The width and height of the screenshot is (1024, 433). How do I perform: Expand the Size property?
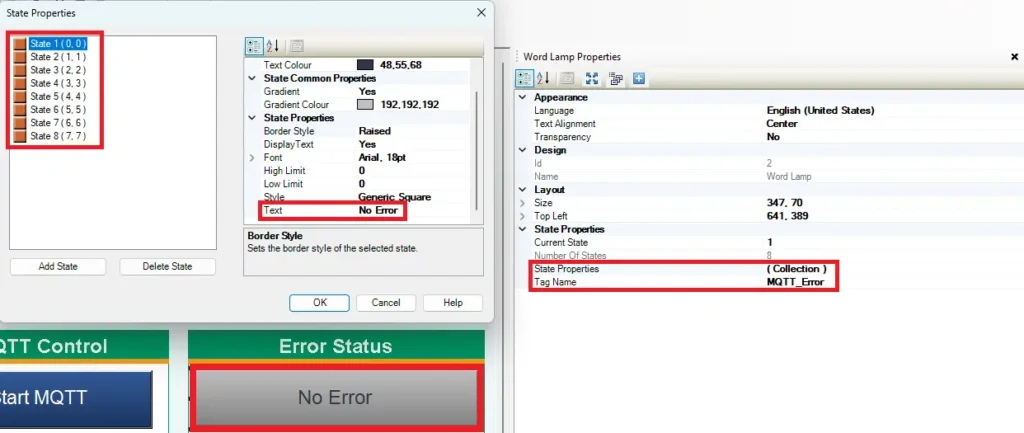[522, 203]
